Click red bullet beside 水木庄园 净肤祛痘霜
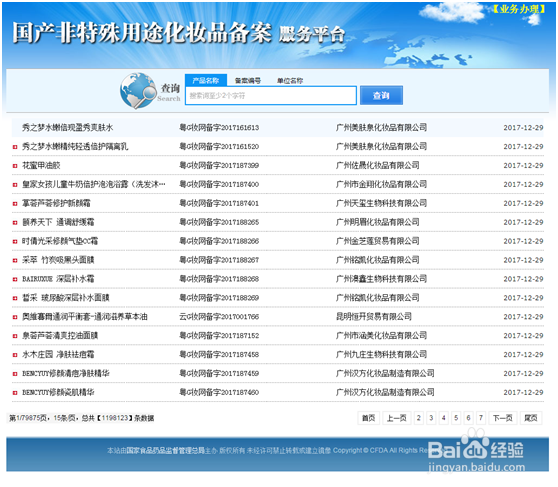This screenshot has height=487, width=558. click(15, 355)
